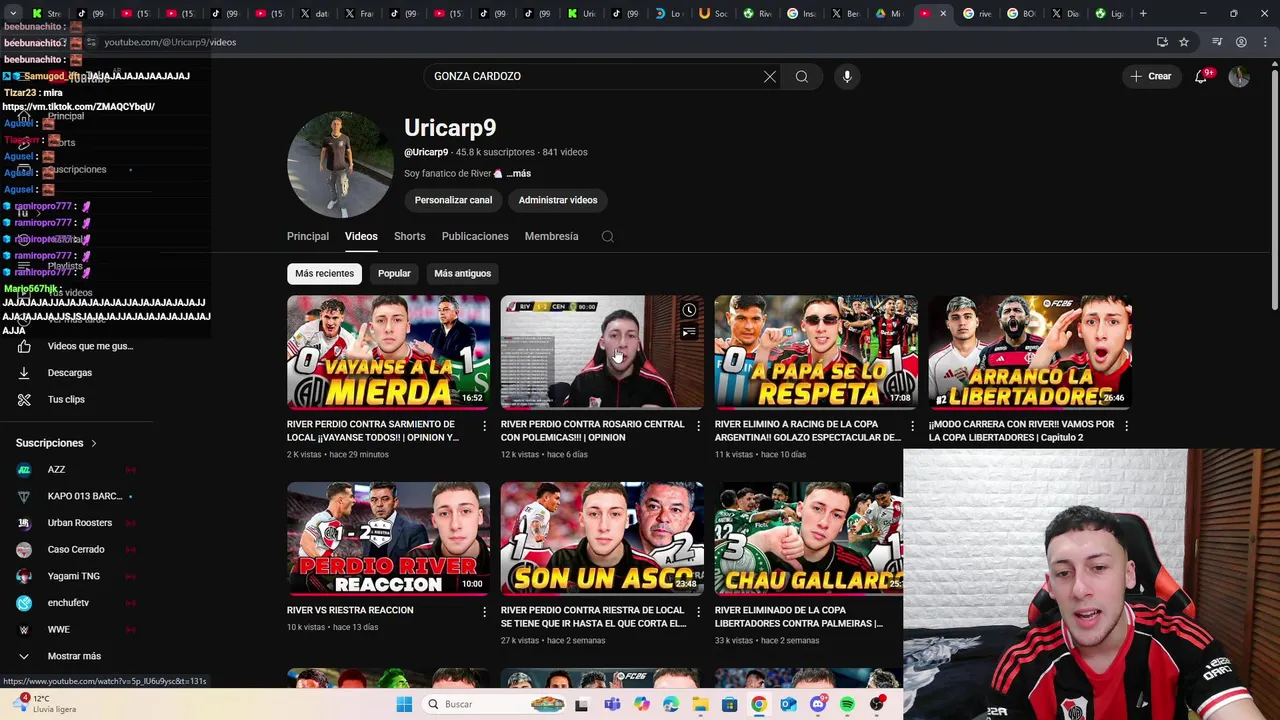Open options for Sarmiento video

(485, 426)
